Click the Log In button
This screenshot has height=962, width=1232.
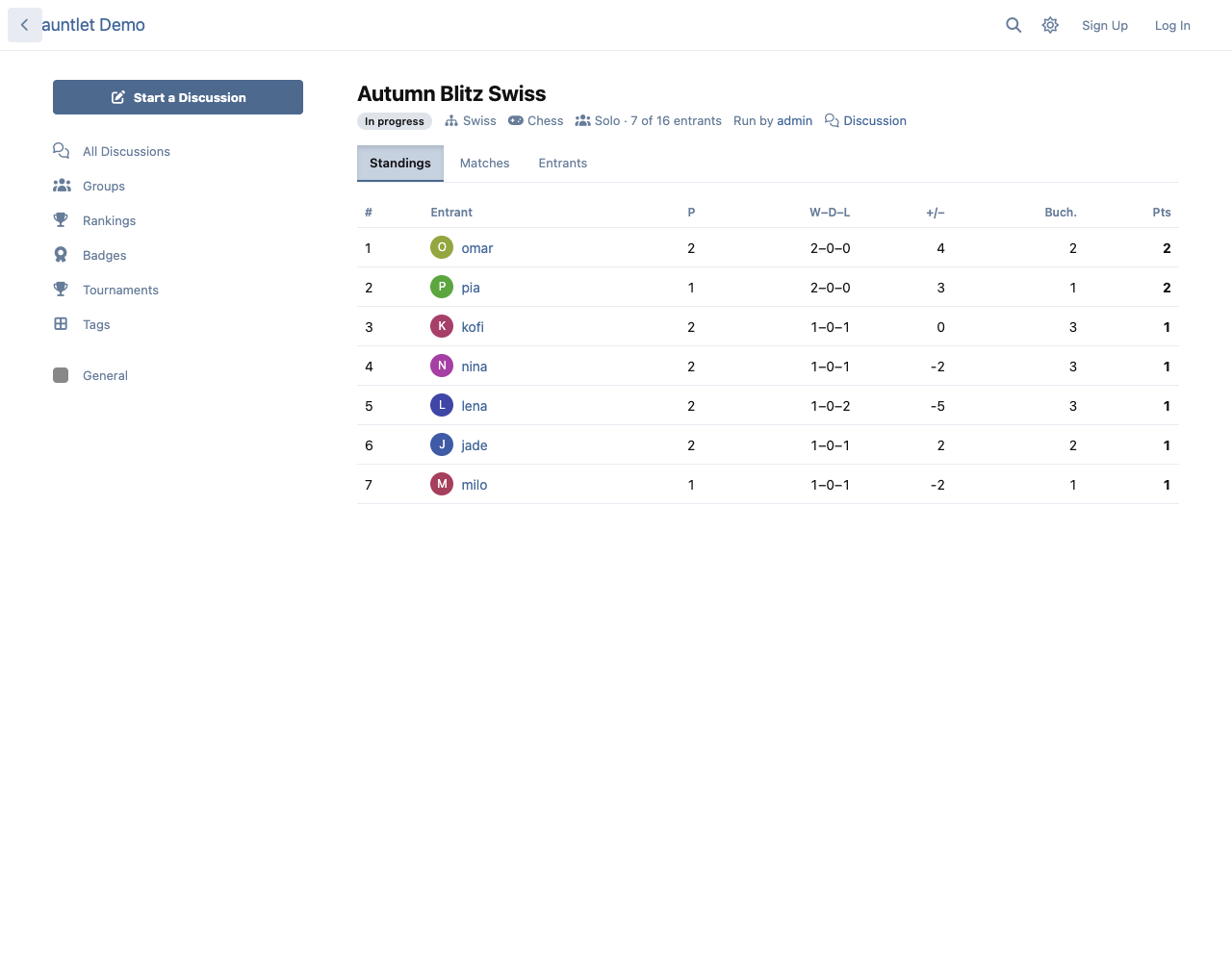[1172, 25]
